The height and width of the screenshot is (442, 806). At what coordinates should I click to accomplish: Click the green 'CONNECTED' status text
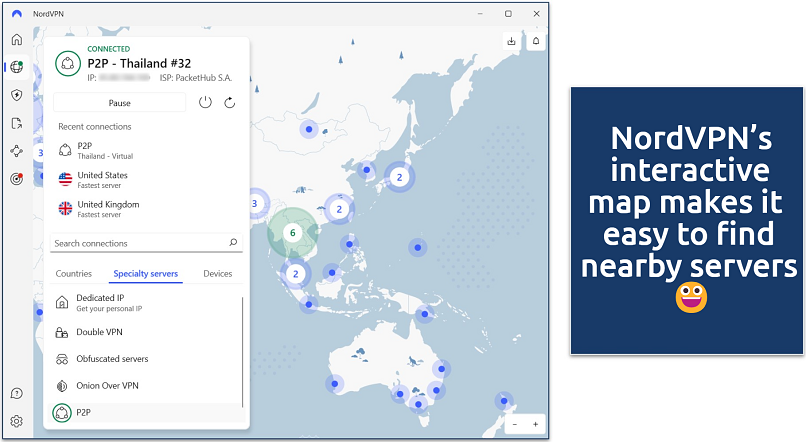click(x=108, y=49)
